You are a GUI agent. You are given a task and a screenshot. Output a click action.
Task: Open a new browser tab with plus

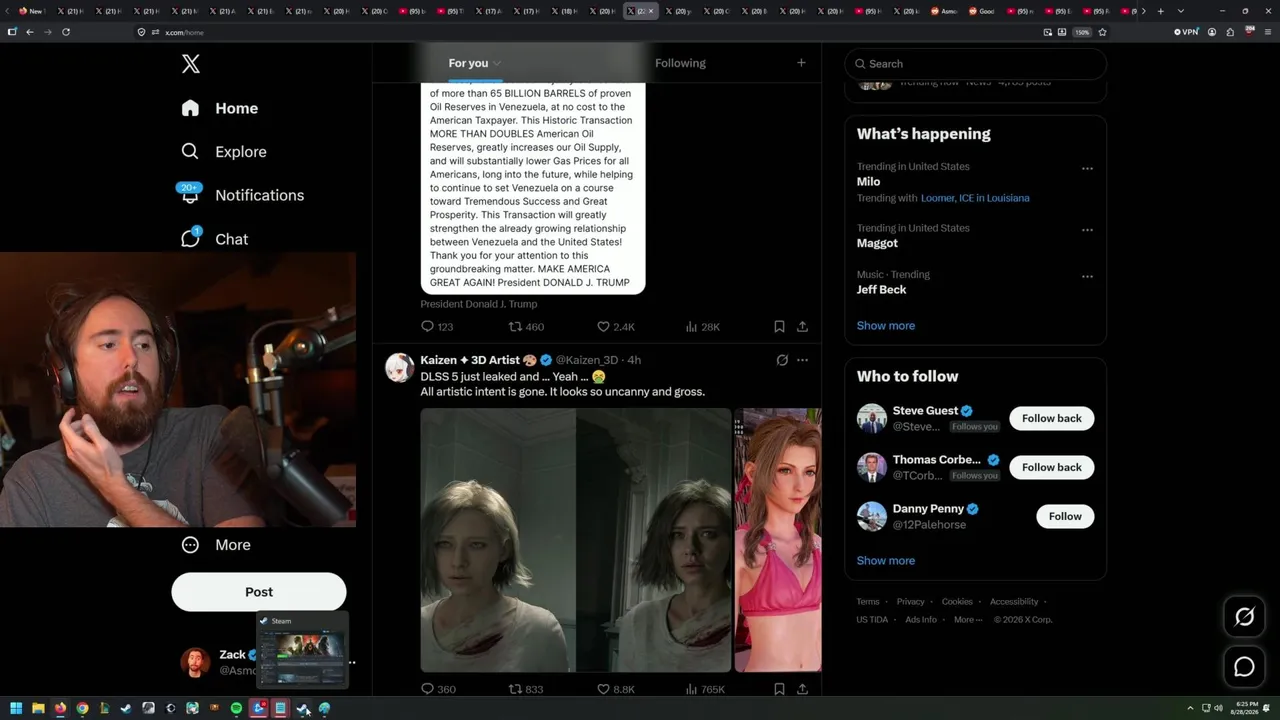(1160, 11)
